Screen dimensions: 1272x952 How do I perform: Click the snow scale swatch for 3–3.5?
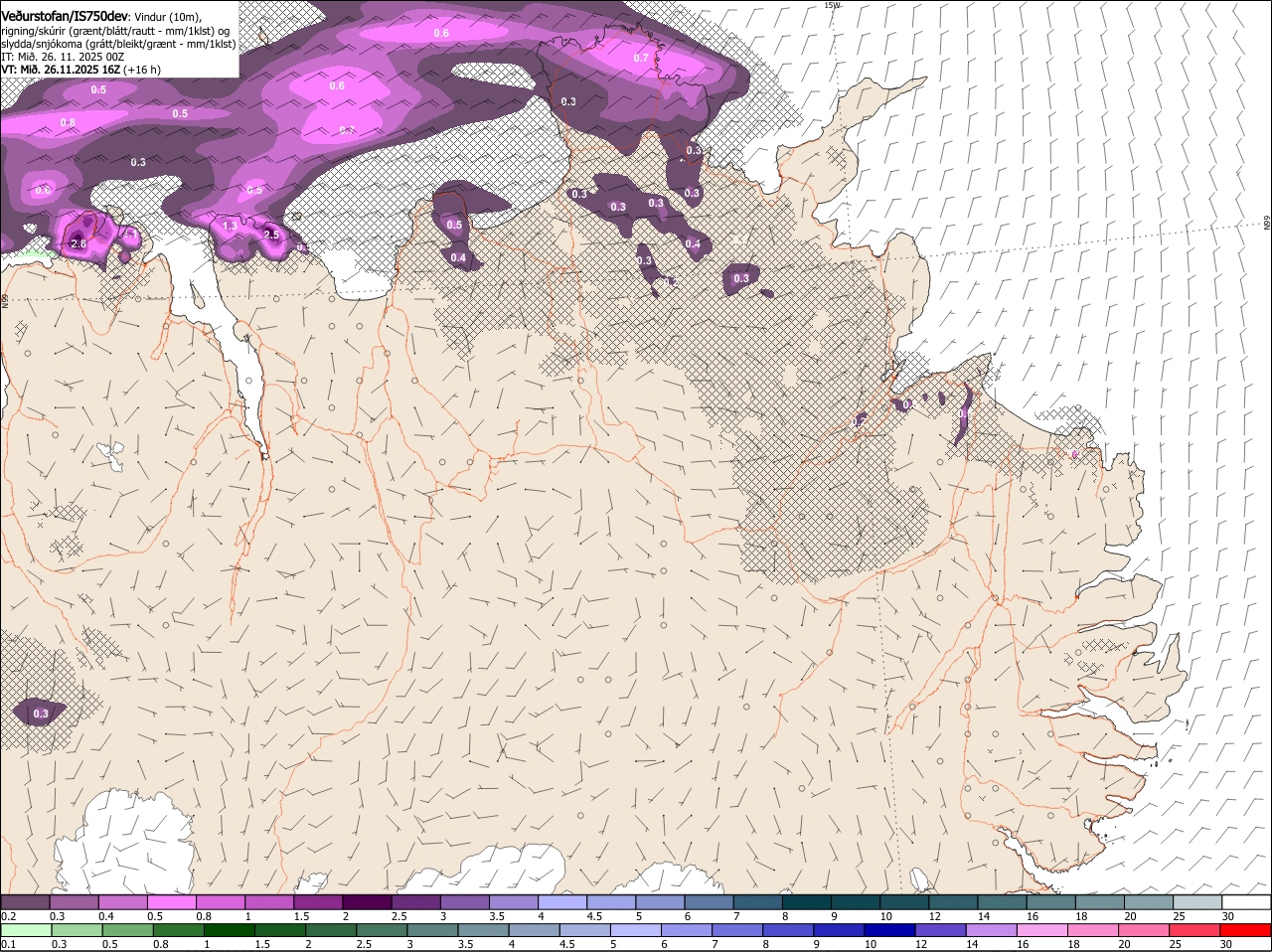(x=464, y=902)
